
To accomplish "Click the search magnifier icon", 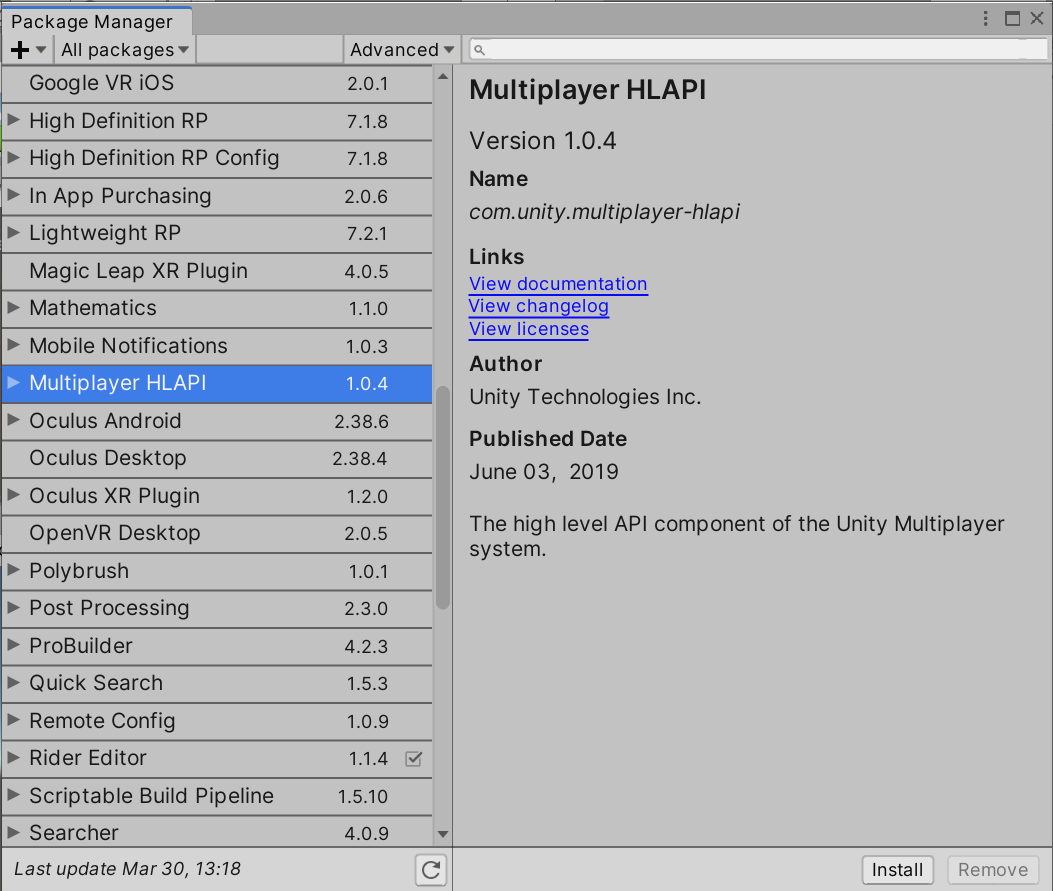I will [x=479, y=50].
